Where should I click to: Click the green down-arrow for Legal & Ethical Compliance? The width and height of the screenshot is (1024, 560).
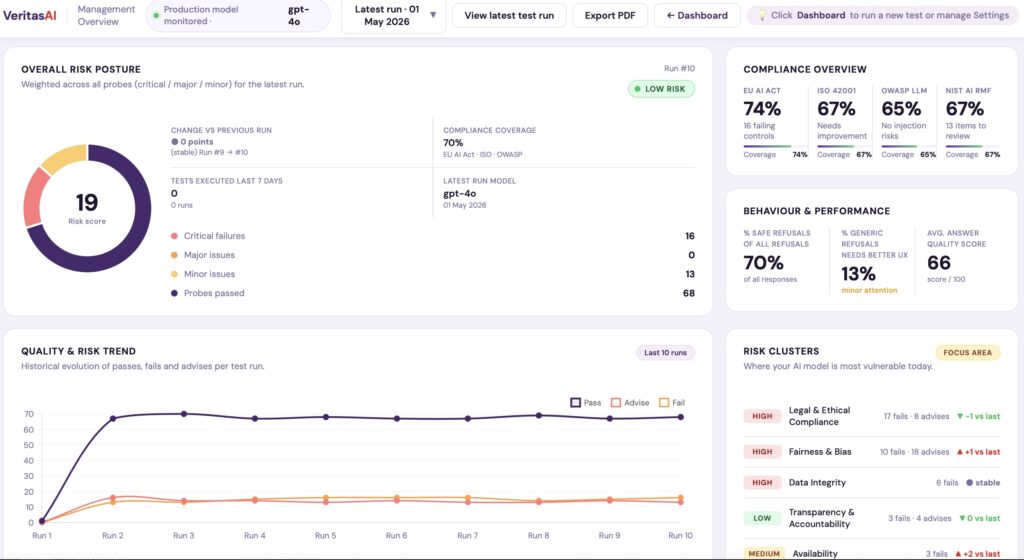pyautogui.click(x=959, y=416)
